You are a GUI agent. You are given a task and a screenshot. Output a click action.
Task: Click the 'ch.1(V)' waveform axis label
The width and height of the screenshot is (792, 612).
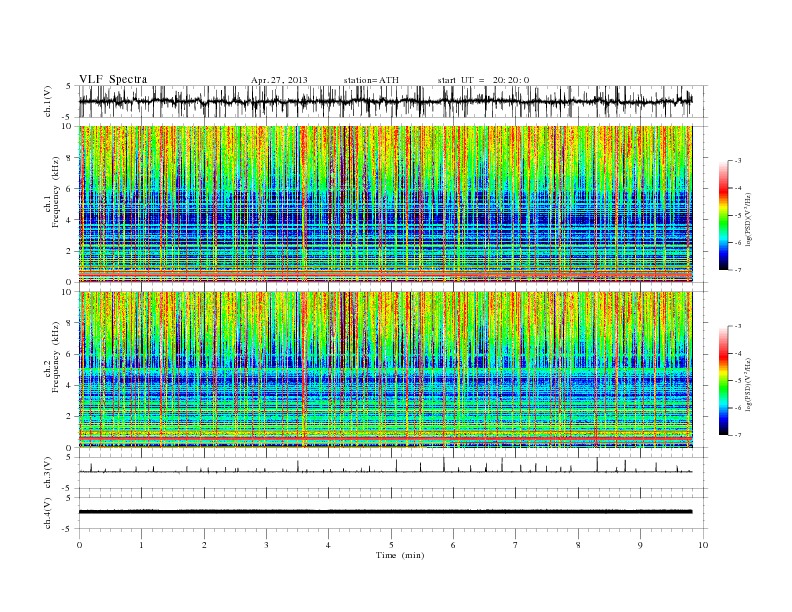48,101
